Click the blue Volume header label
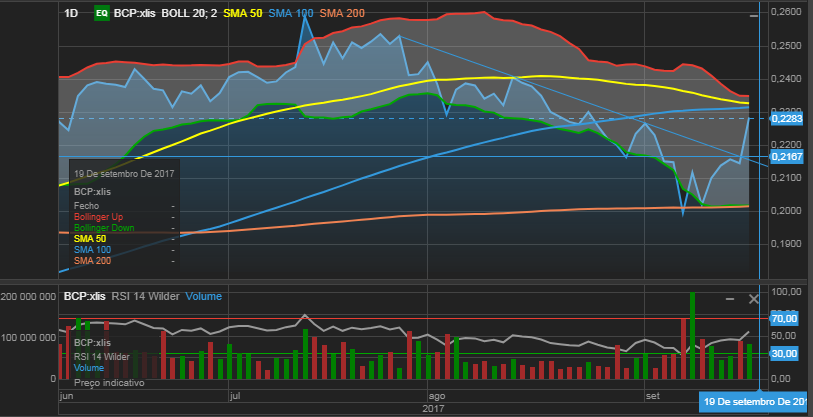This screenshot has width=813, height=417. point(204,297)
